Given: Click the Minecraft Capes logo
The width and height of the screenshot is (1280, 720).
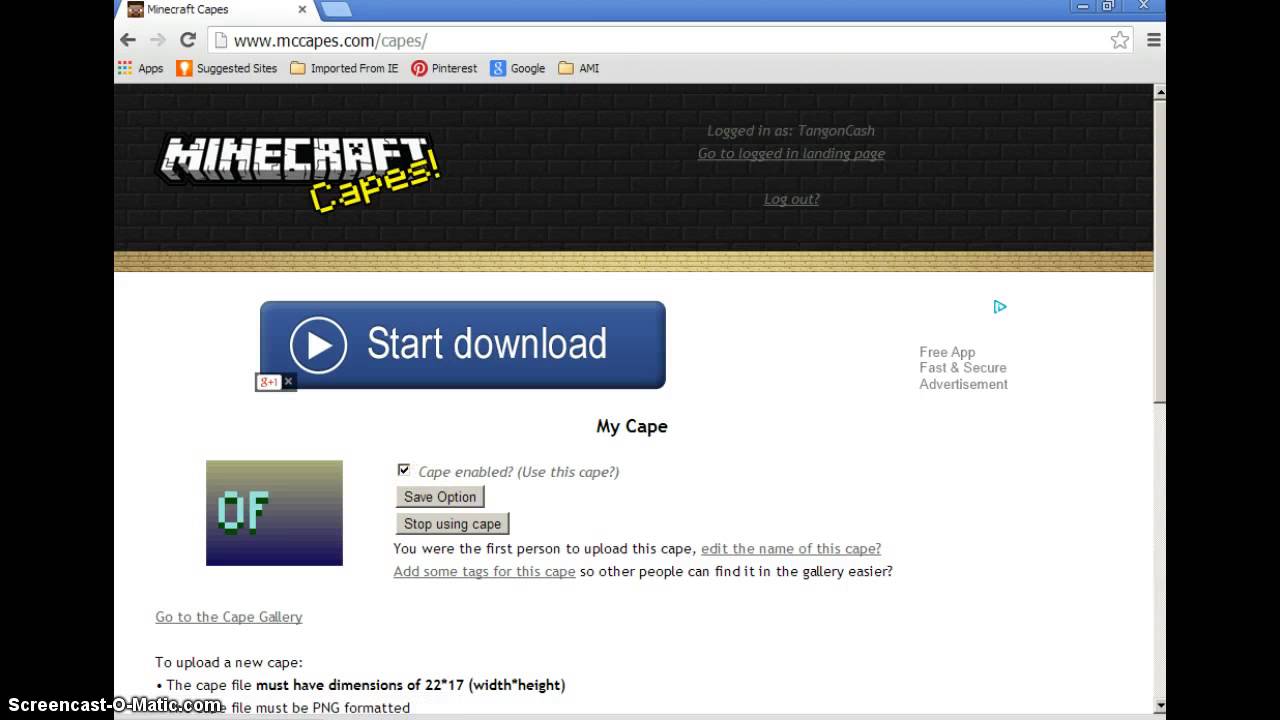Looking at the screenshot, I should 299,172.
